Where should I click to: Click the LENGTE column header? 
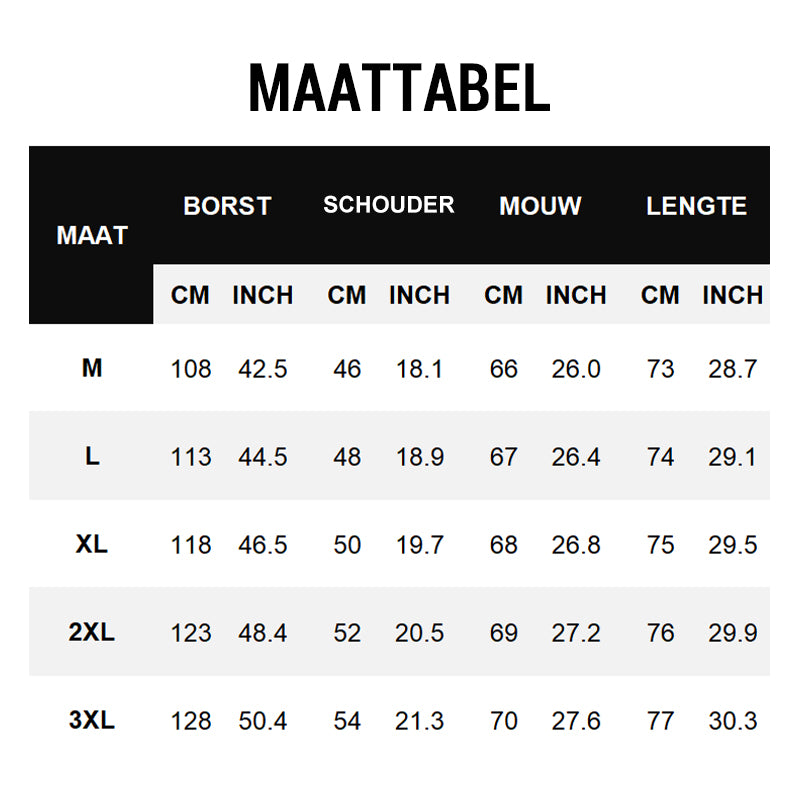696,206
